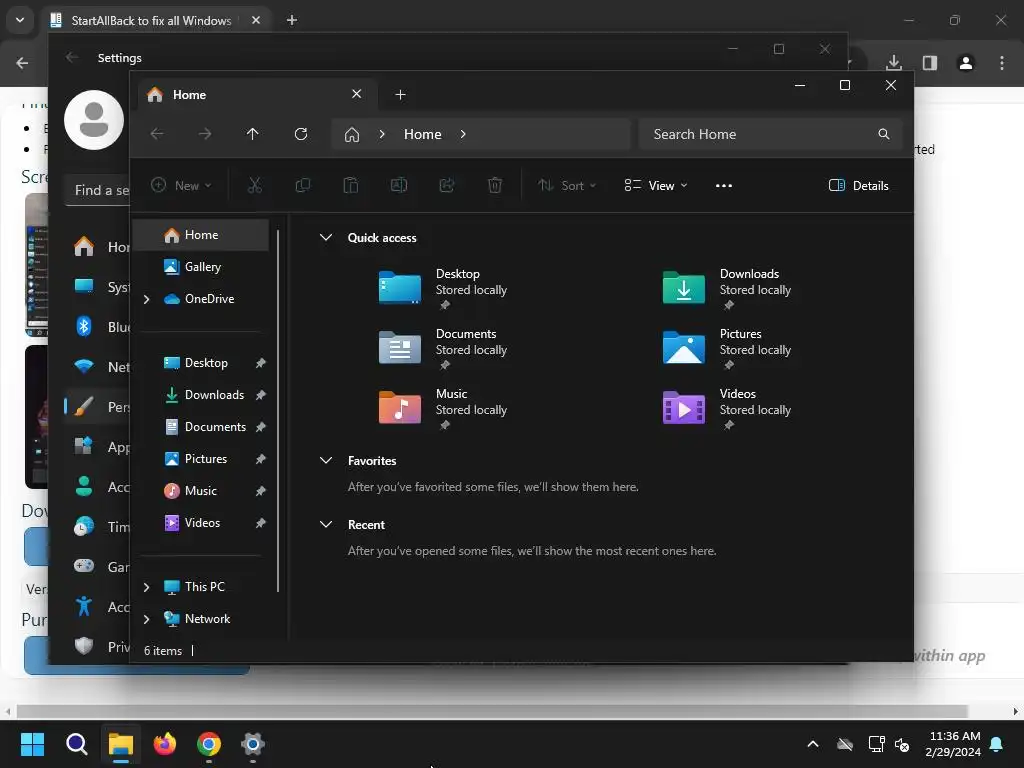Image resolution: width=1024 pixels, height=768 pixels.
Task: Open the notification bell in system tray
Action: [997, 744]
